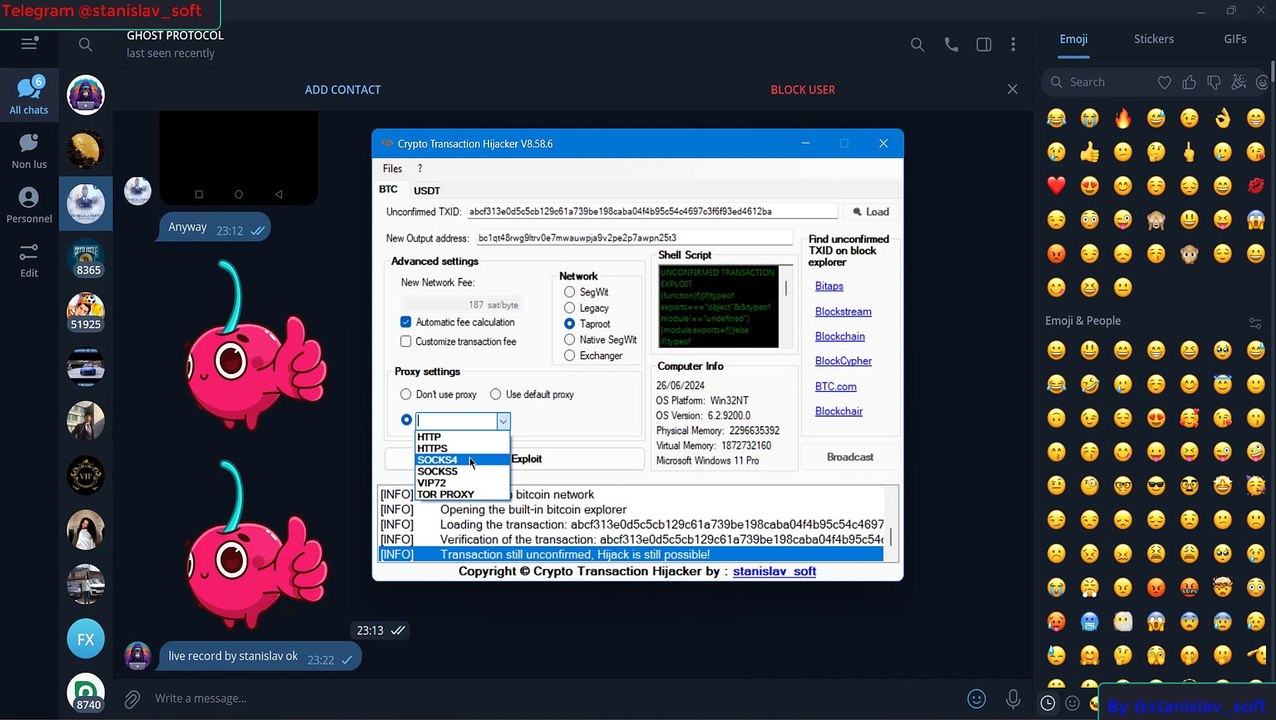Screen dimensions: 1276x720
Task: Open the Non lus chat folder
Action: [x=29, y=150]
